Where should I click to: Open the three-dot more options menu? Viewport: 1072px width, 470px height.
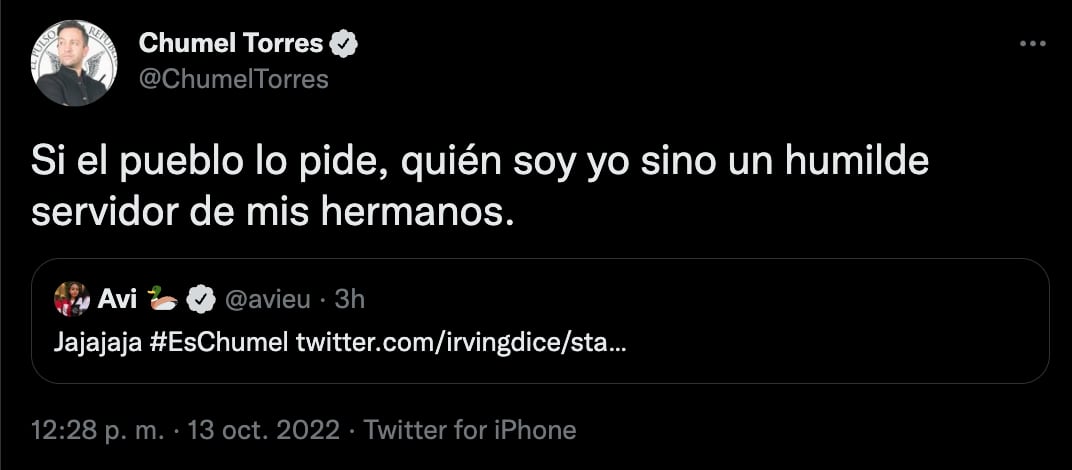[x=1033, y=44]
